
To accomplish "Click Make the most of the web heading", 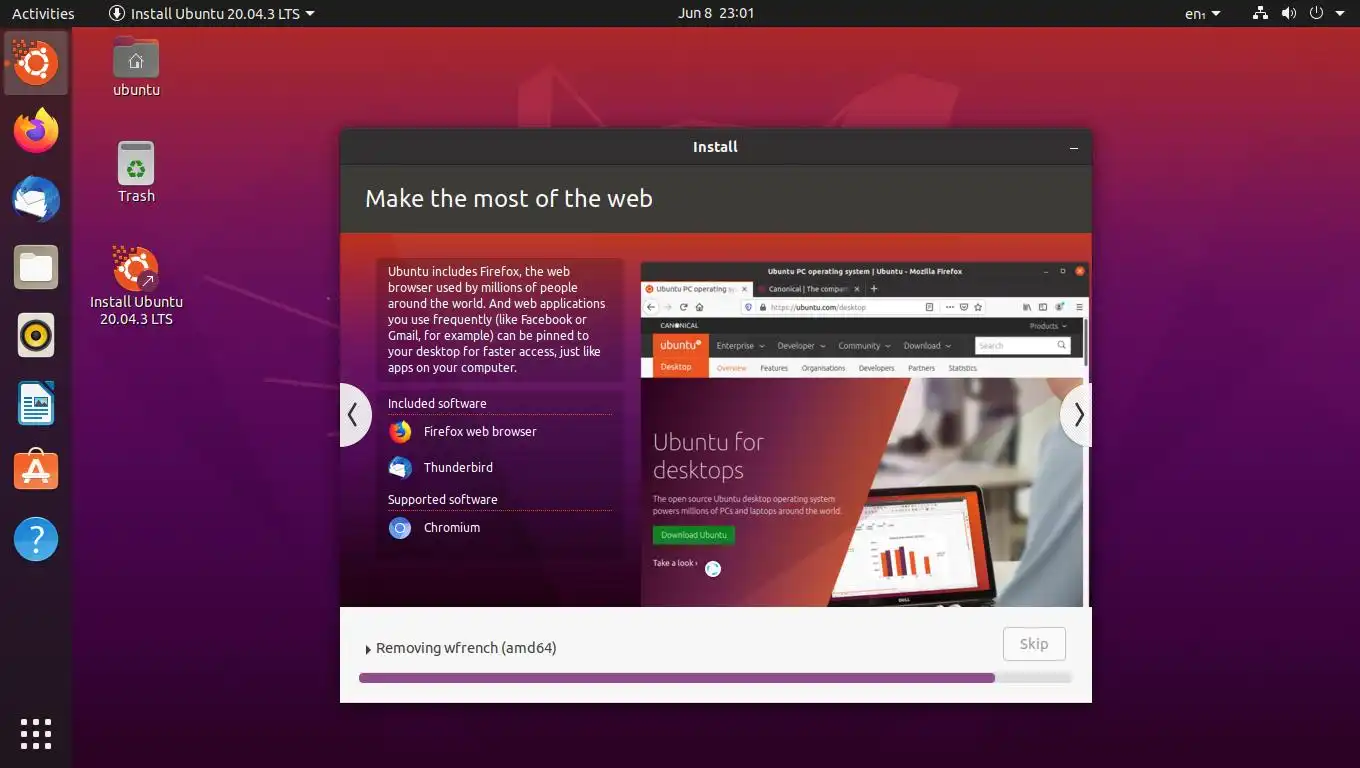I will click(x=509, y=198).
